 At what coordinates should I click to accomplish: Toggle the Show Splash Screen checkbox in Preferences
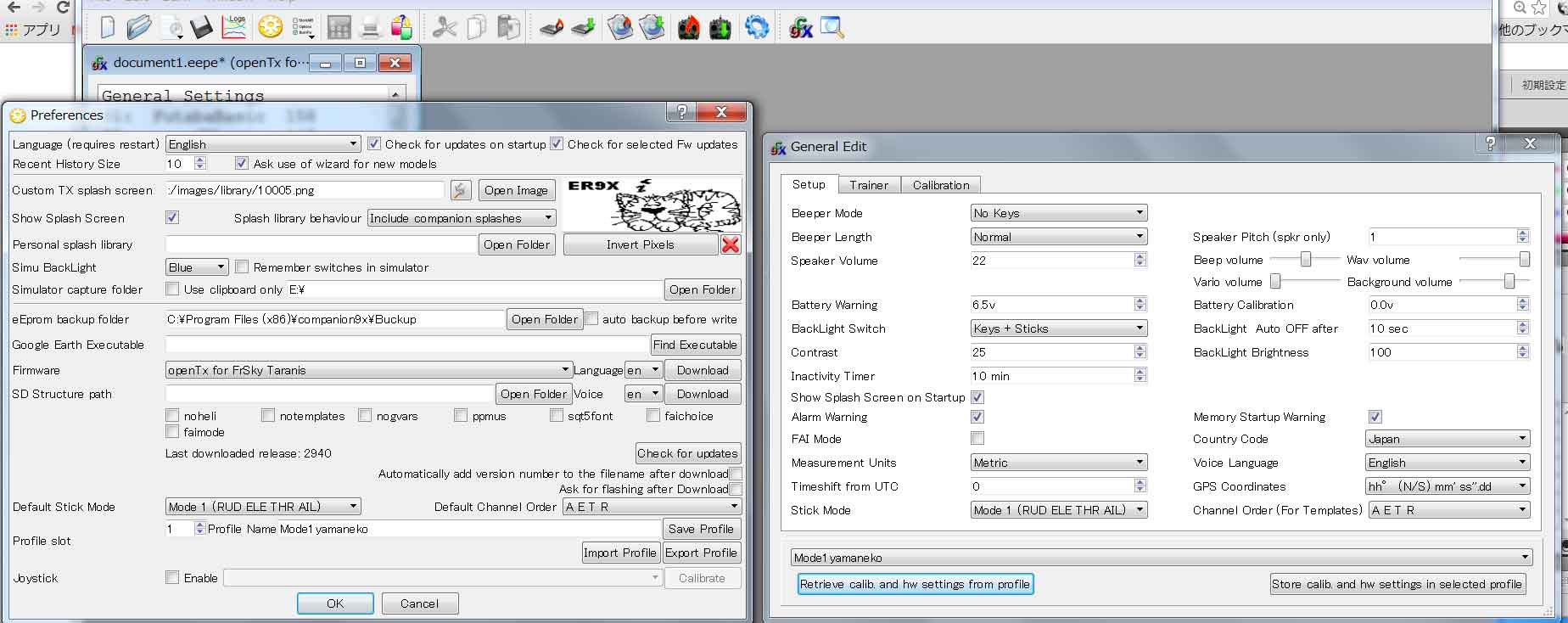tap(172, 218)
